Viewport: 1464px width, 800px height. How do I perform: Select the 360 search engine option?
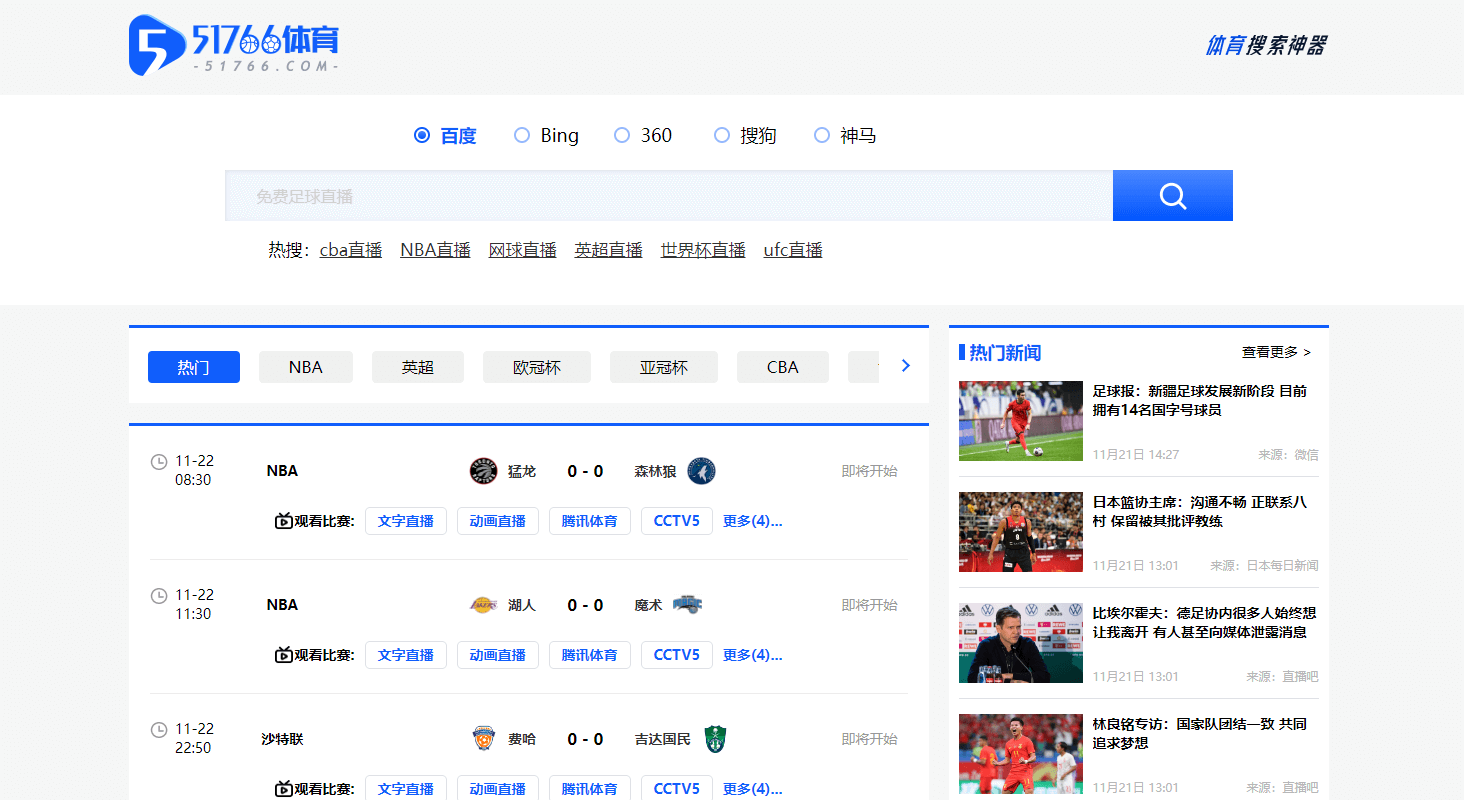pos(622,135)
